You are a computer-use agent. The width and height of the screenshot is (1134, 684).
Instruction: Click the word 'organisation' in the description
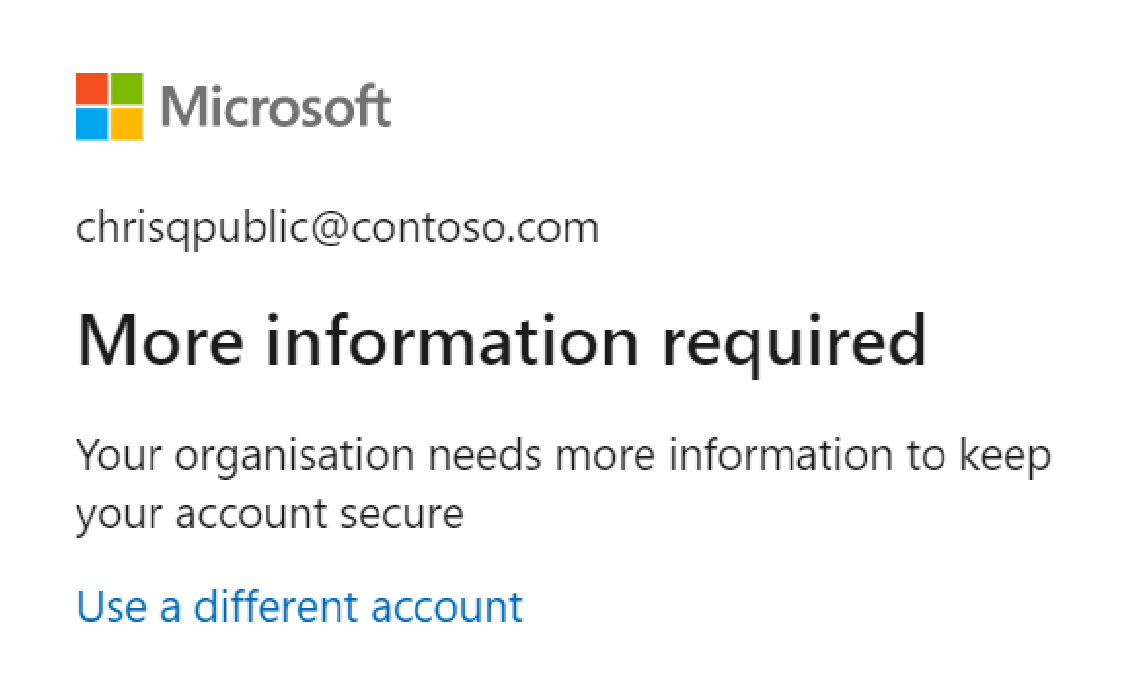tap(294, 458)
